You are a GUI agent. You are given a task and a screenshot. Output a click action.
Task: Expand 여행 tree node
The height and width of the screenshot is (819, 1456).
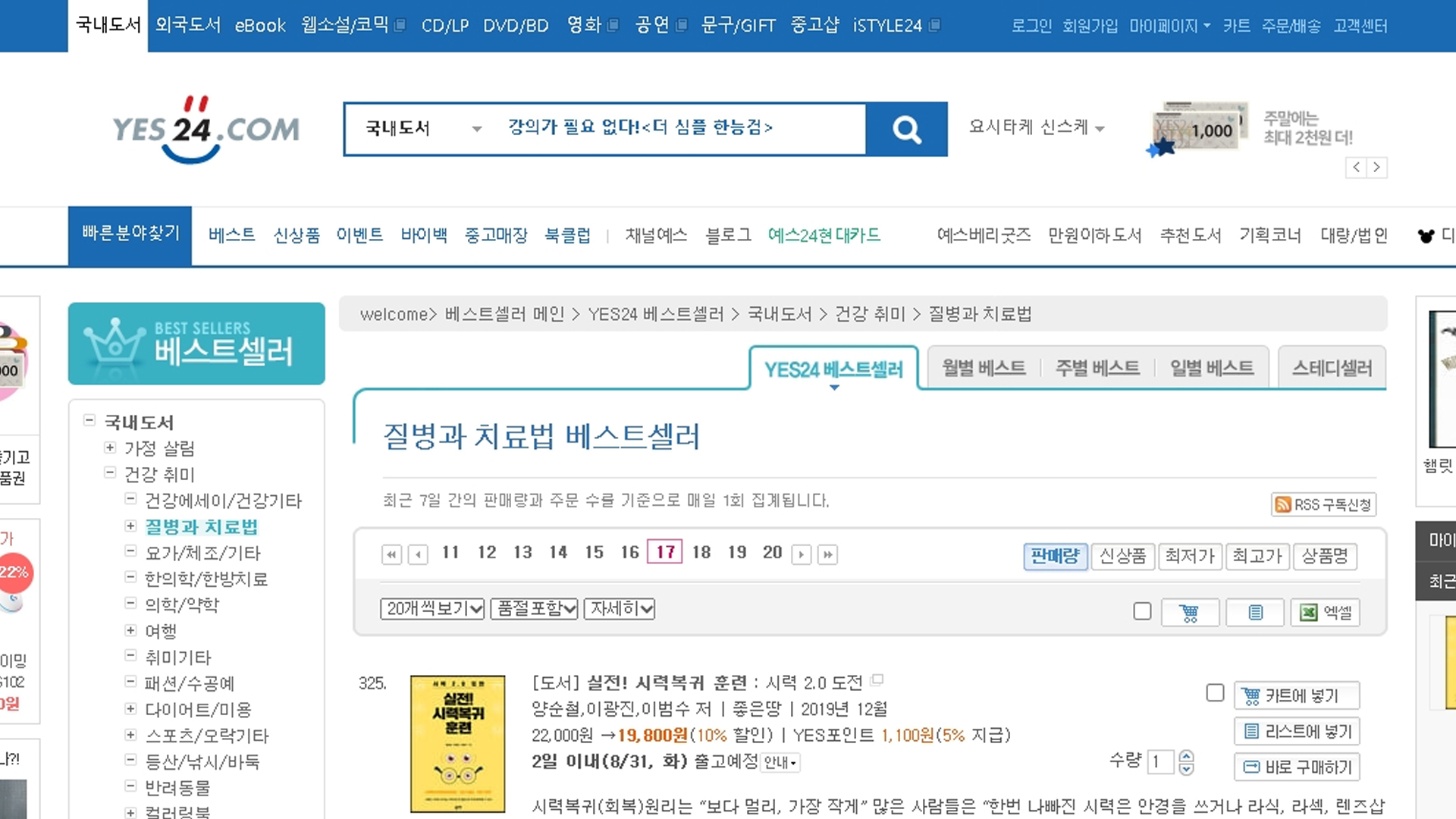(x=130, y=630)
